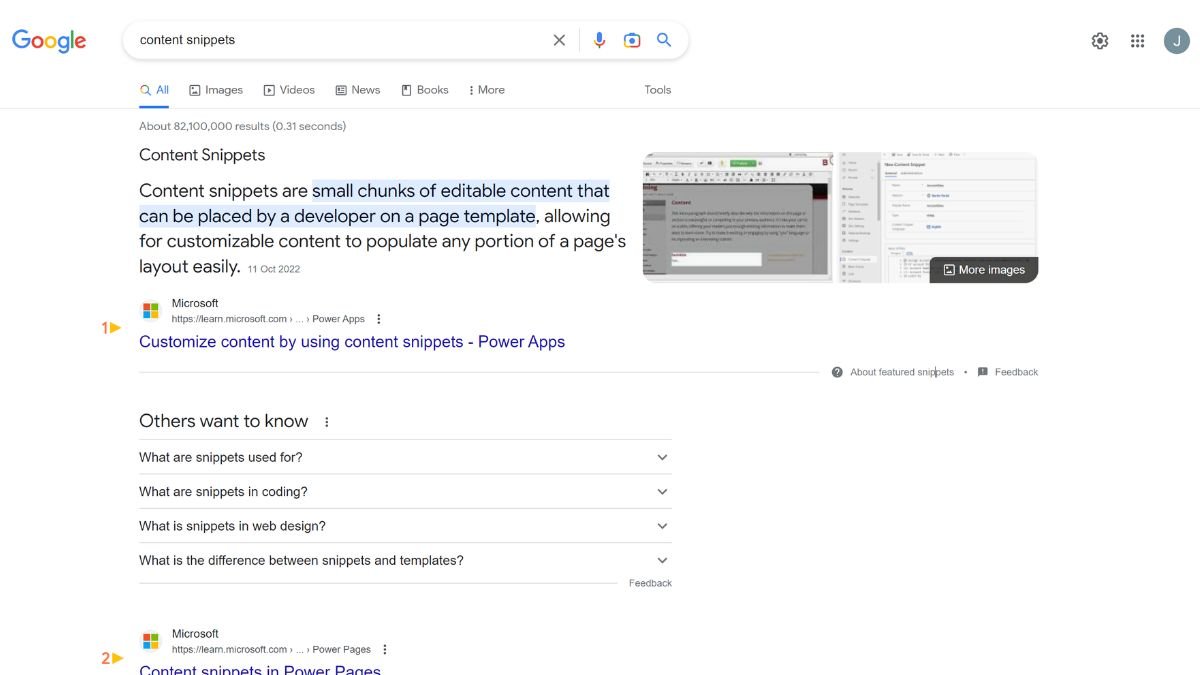The height and width of the screenshot is (675, 1200).
Task: Clear the search box with X icon
Action: tap(559, 40)
